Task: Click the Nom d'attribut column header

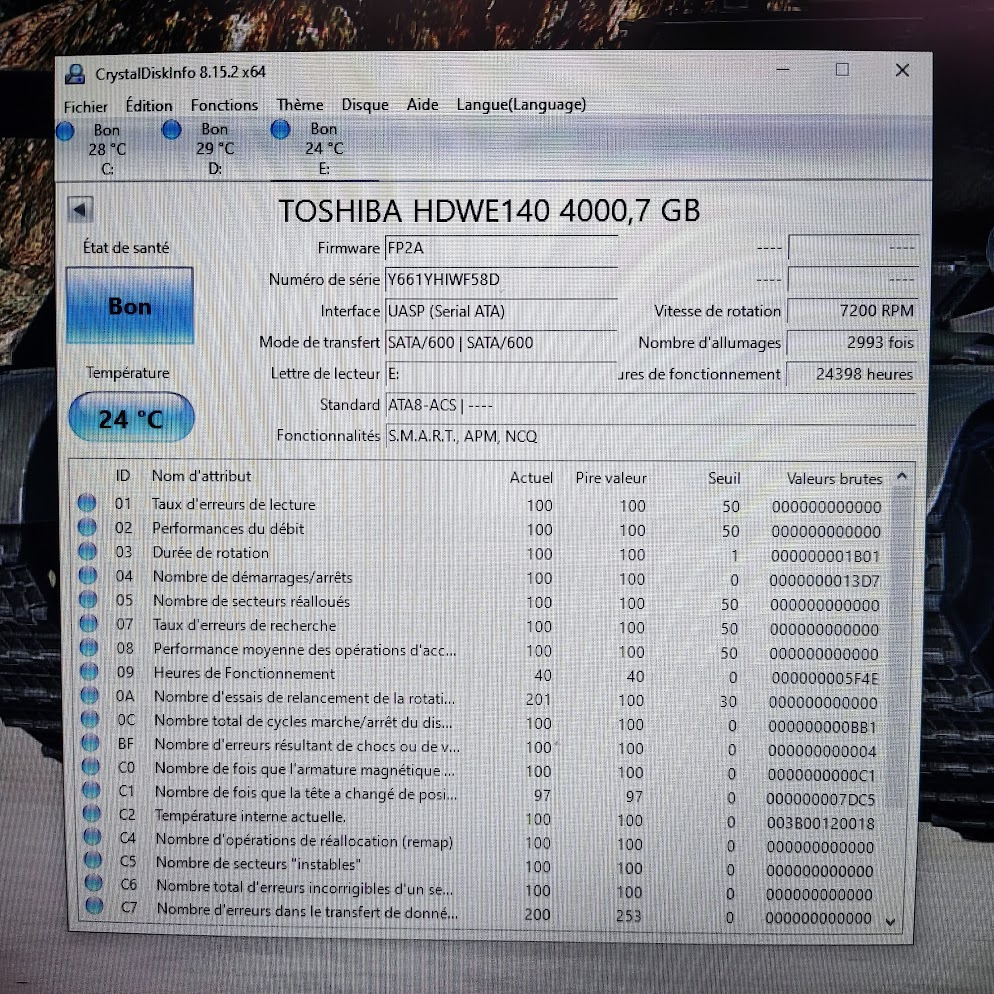Action: coord(202,476)
